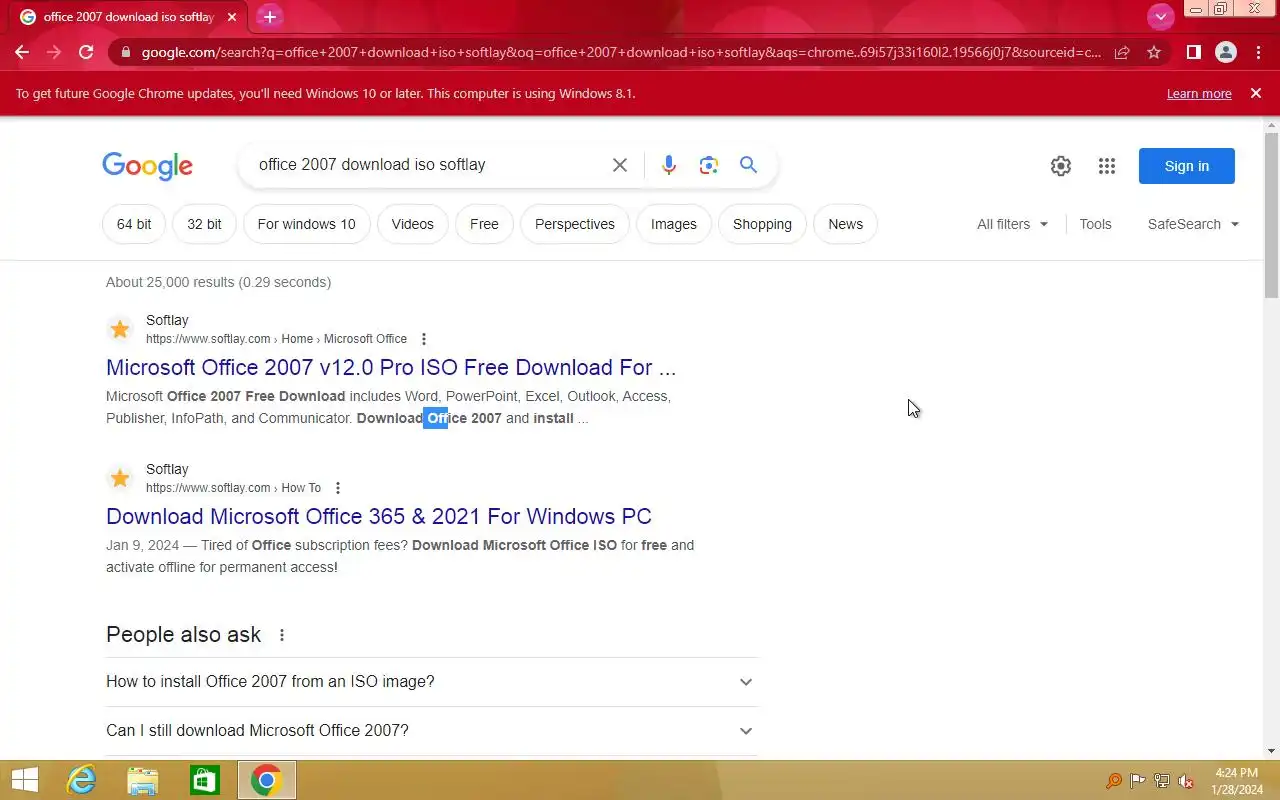
Task: Click the Sign in button
Action: pyautogui.click(x=1187, y=166)
